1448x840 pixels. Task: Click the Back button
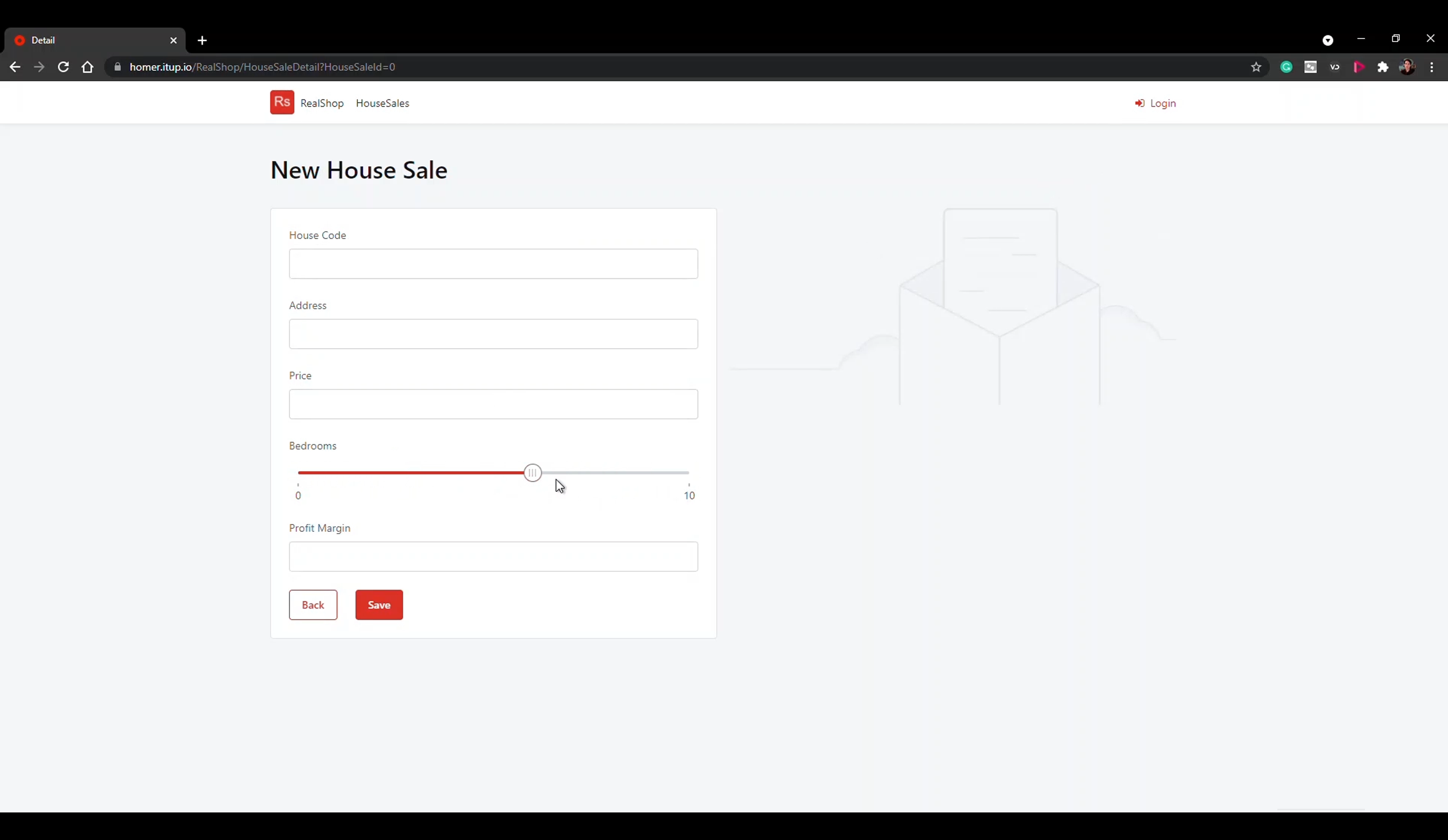point(313,605)
